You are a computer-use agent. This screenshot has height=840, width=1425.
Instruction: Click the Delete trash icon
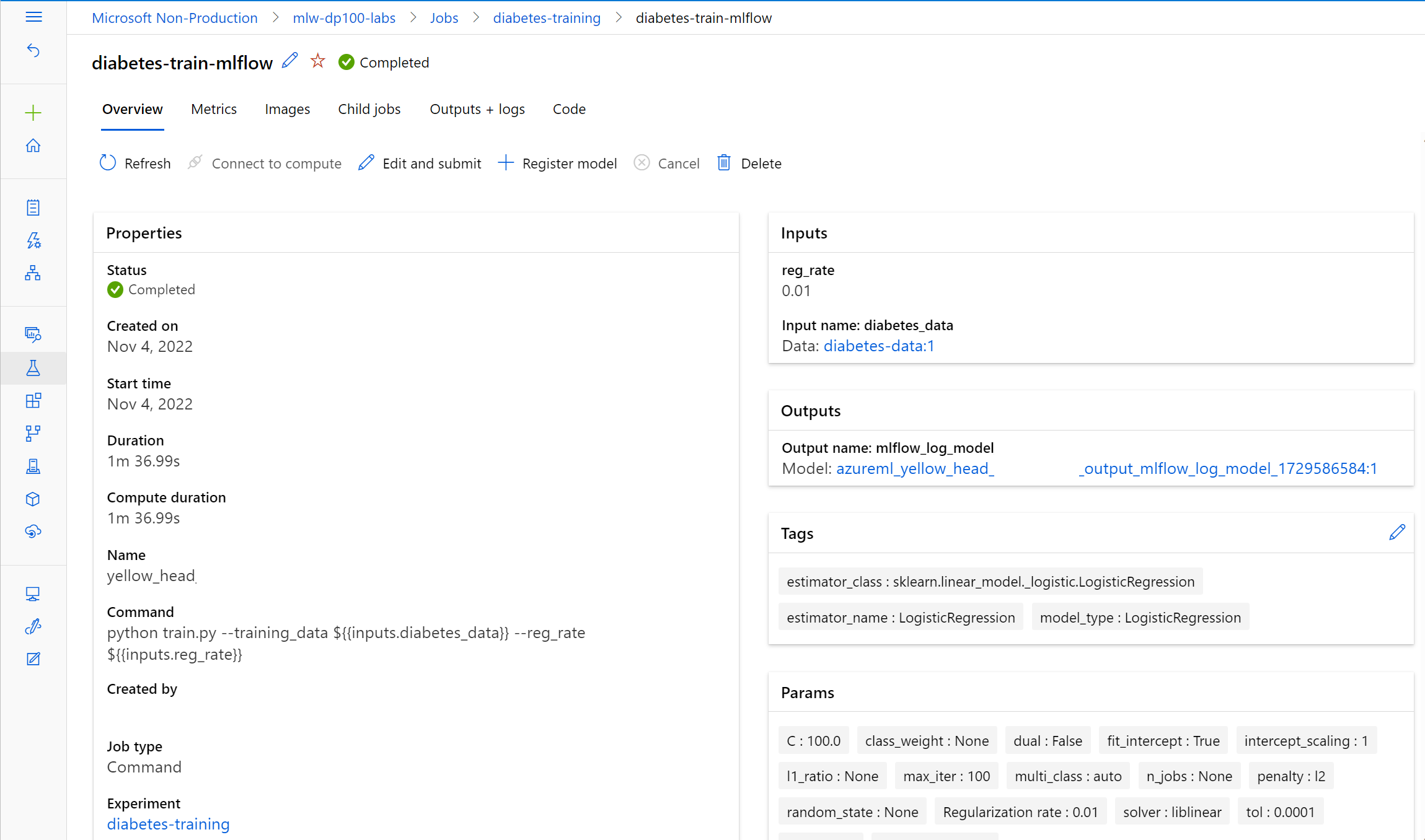pyautogui.click(x=723, y=163)
